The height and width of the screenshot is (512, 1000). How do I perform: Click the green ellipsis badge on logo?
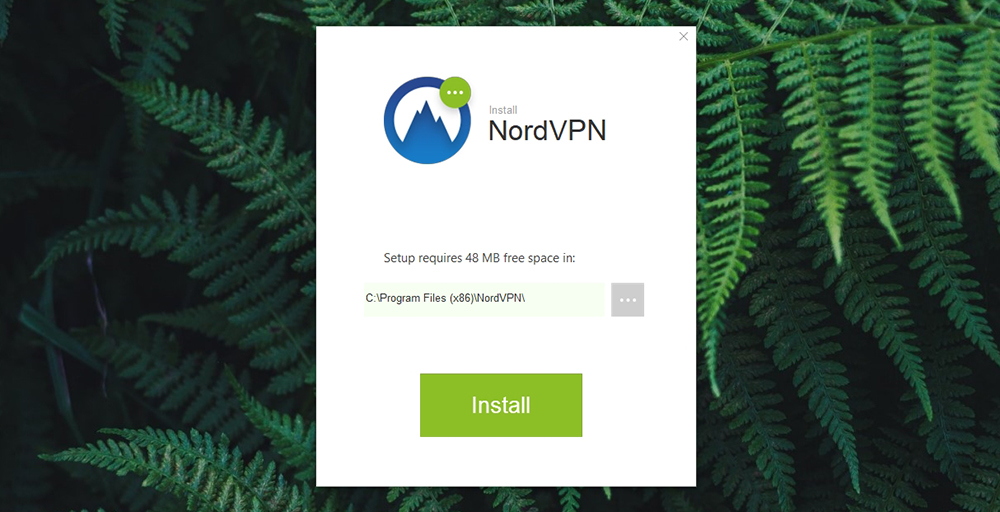pos(455,92)
